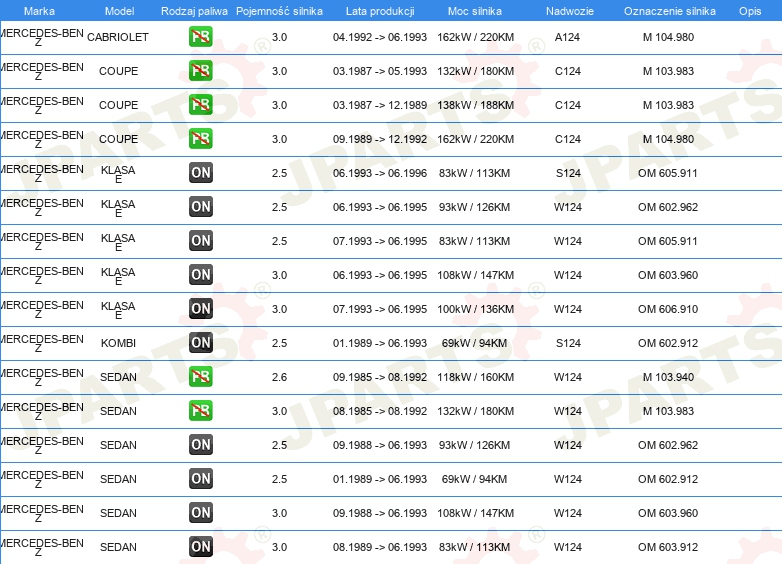
Task: Select the power cell 100kW / 136KM
Action: point(475,309)
